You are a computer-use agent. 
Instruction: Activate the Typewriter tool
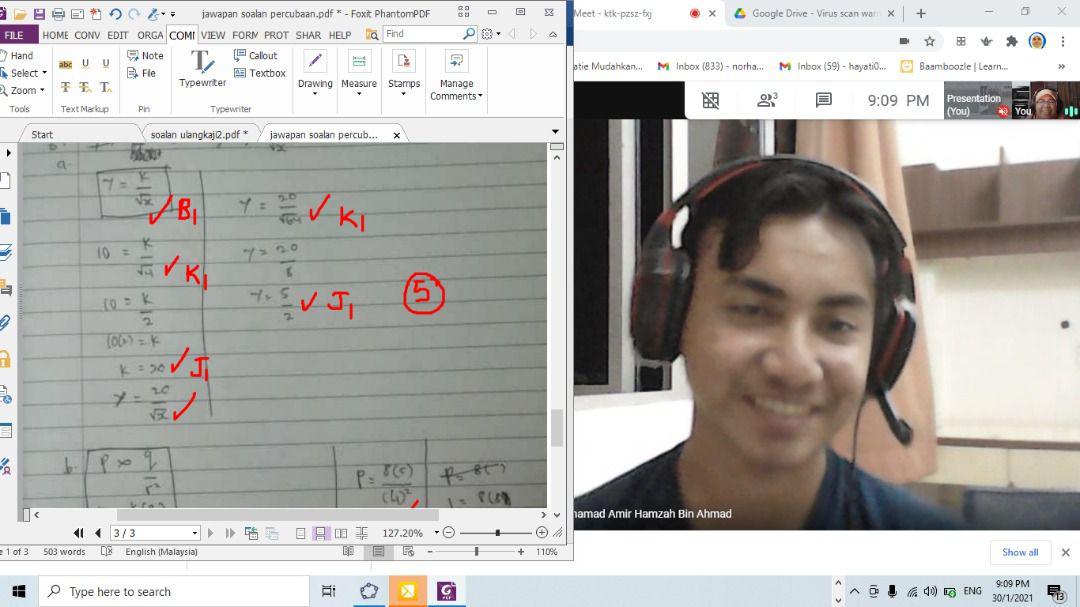(x=202, y=68)
